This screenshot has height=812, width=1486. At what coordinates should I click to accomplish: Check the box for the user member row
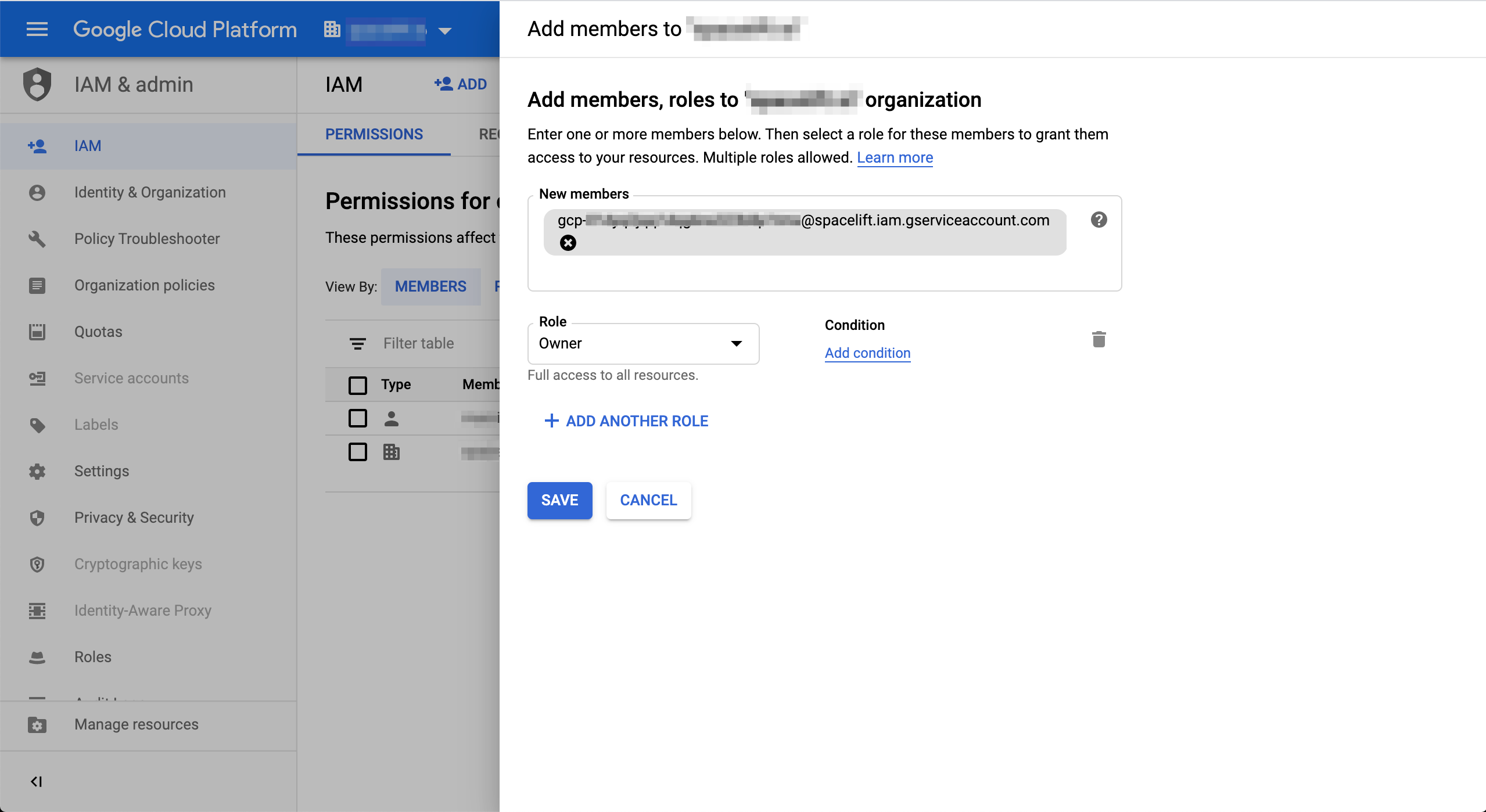358,418
